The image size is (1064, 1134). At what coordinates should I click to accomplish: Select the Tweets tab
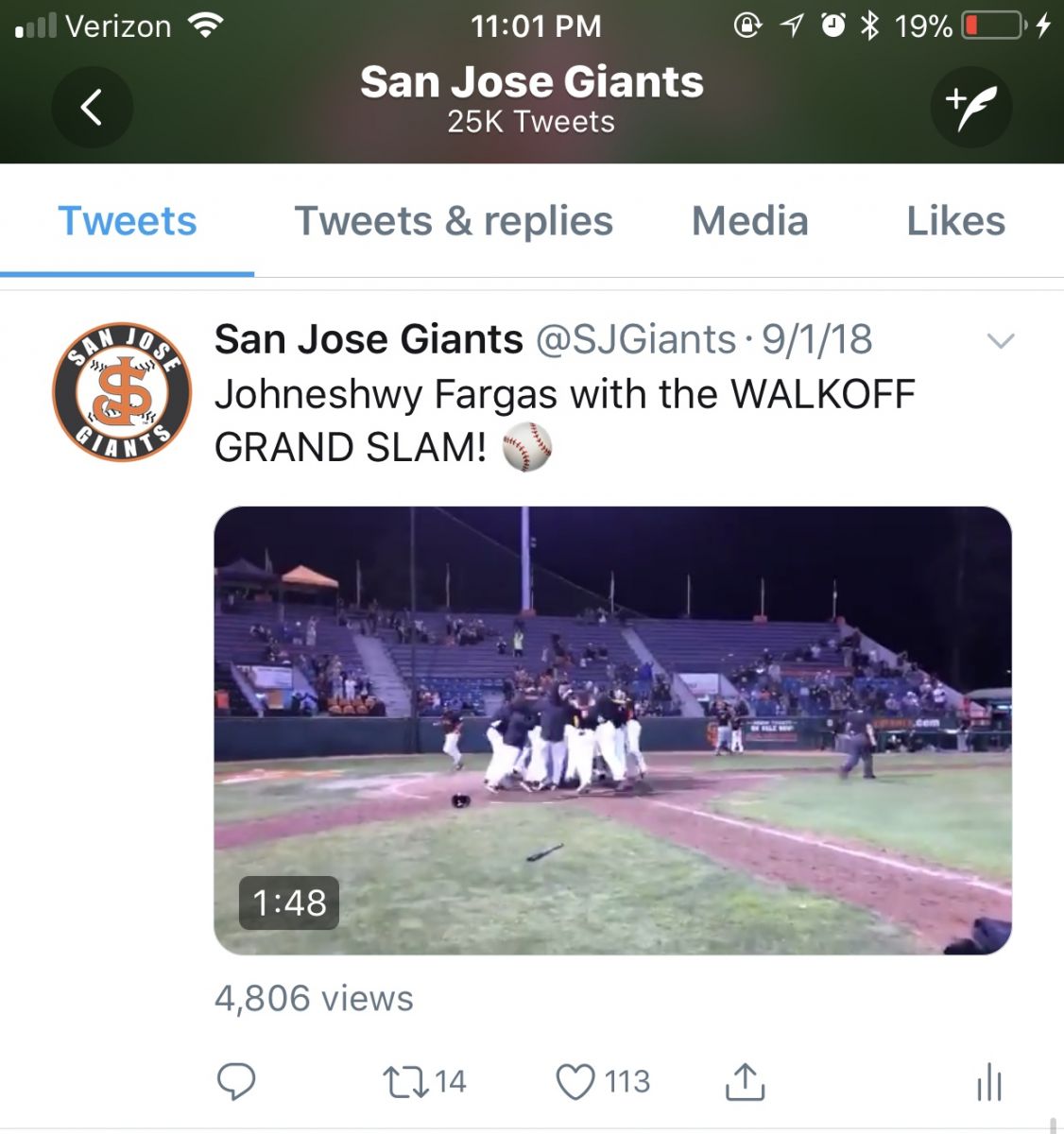point(128,221)
